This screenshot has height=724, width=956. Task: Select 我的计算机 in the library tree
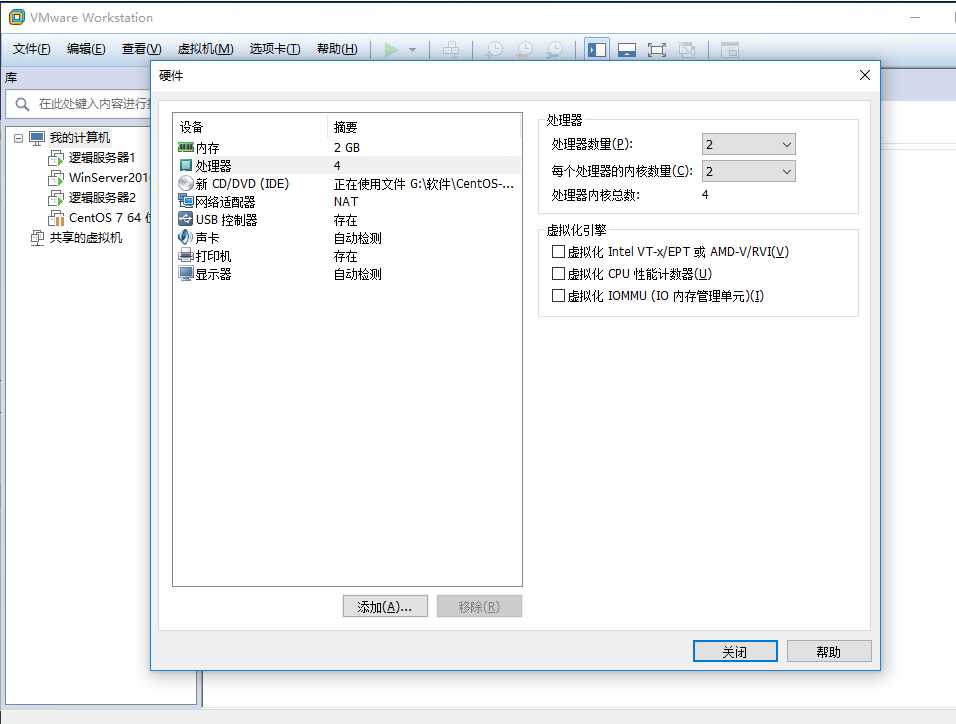[79, 138]
